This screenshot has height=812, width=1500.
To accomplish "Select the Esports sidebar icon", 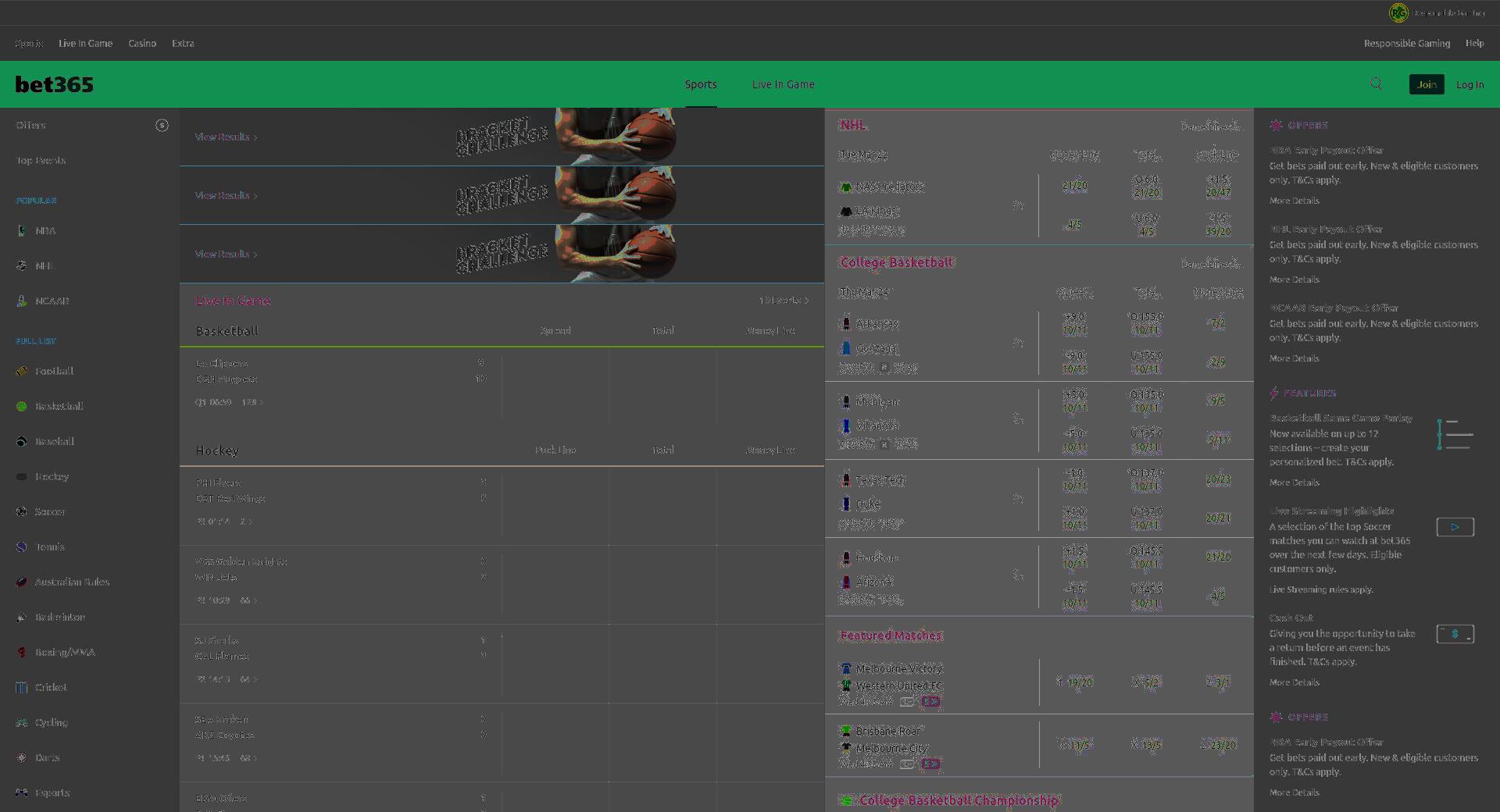I will [22, 792].
